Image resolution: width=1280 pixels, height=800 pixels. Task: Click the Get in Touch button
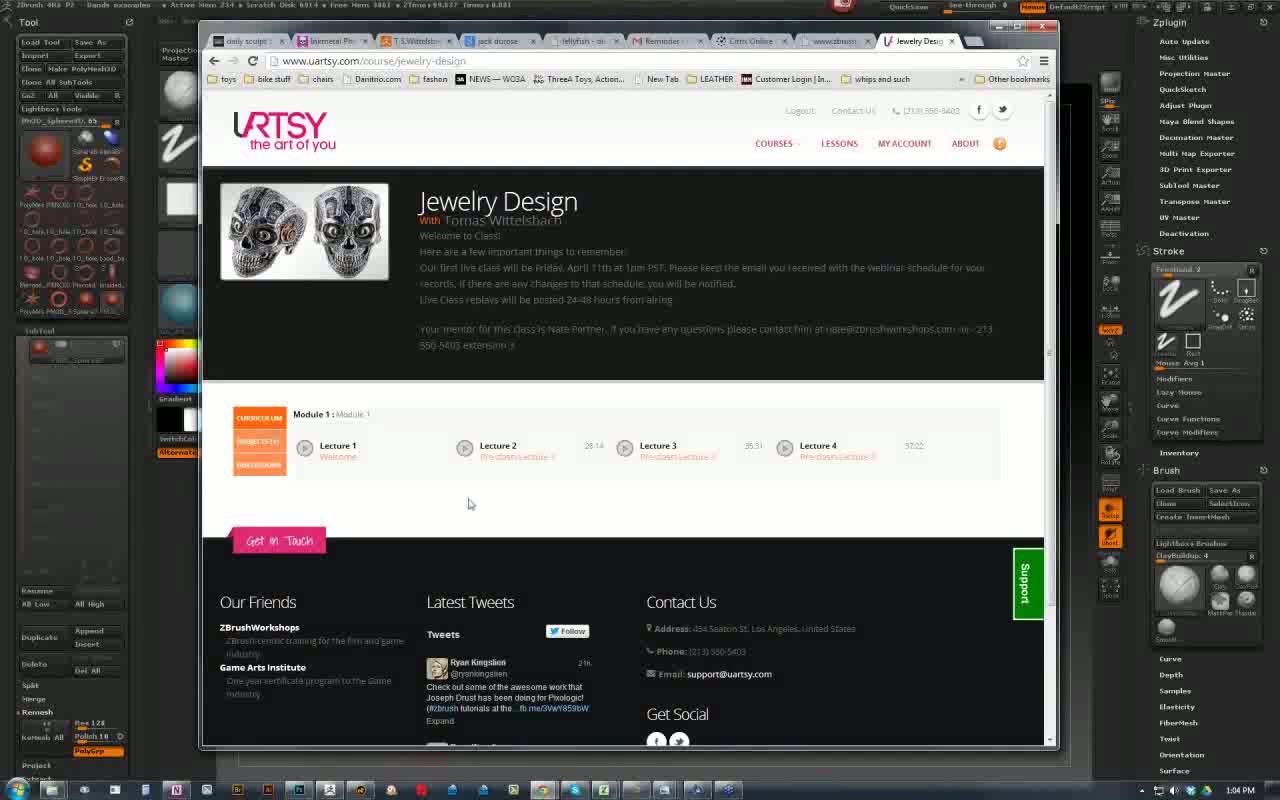[279, 541]
